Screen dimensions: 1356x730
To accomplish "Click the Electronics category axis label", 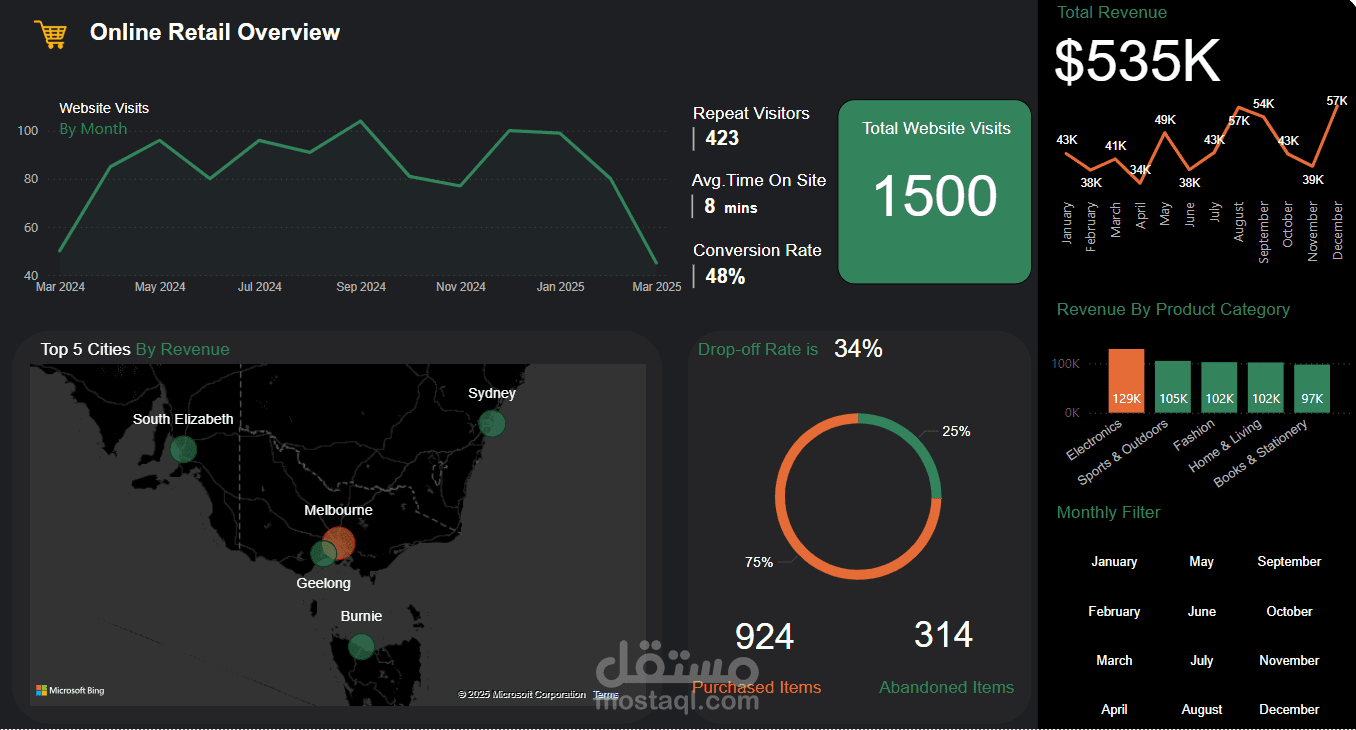I will [x=1094, y=439].
